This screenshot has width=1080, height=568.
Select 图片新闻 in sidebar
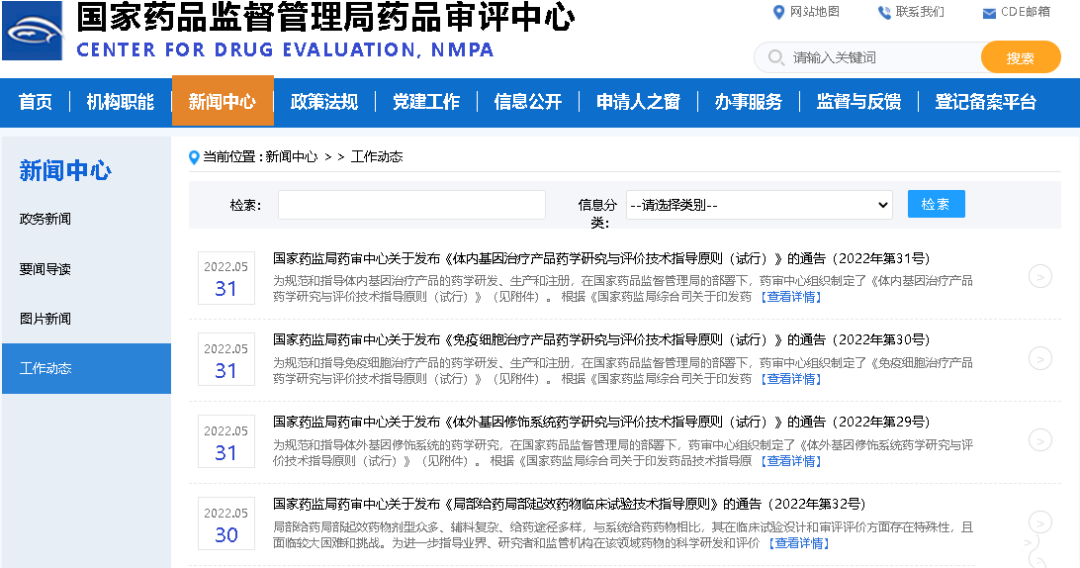pyautogui.click(x=45, y=319)
